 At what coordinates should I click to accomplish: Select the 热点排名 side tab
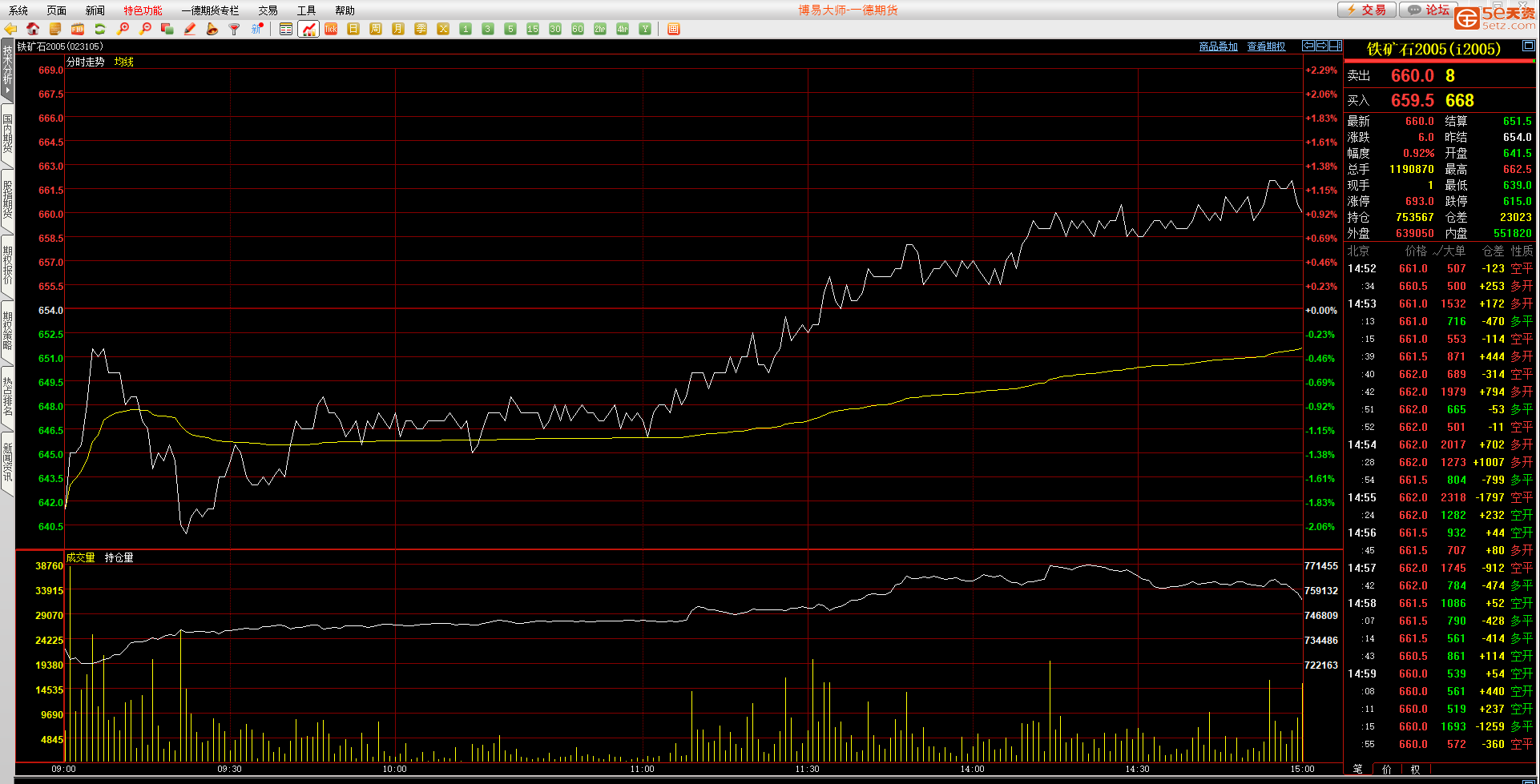pos(7,396)
